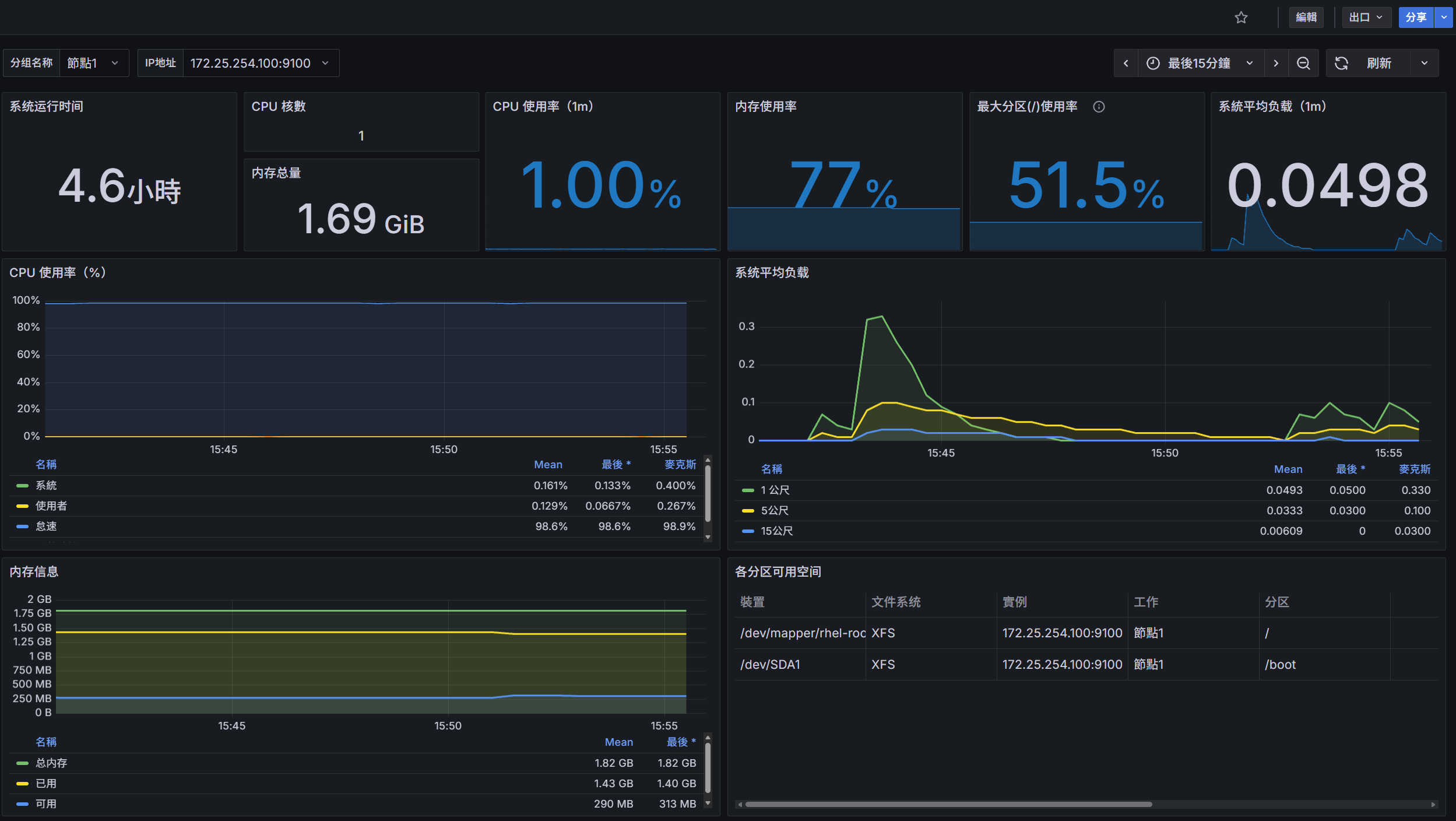1456x821 pixels.
Task: Click the clock icon in time picker
Action: (1153, 63)
